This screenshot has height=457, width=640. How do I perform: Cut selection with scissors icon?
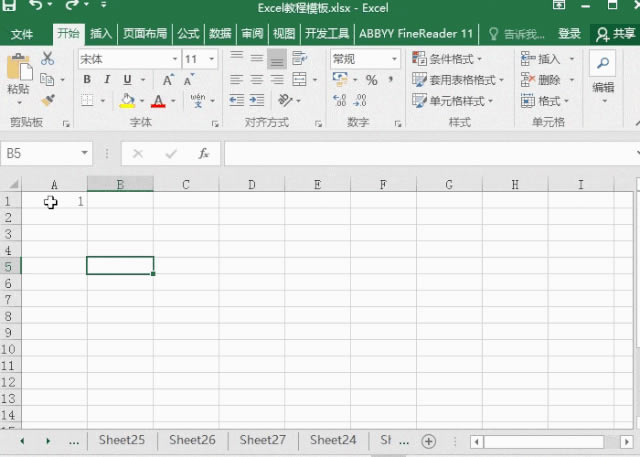[47, 59]
